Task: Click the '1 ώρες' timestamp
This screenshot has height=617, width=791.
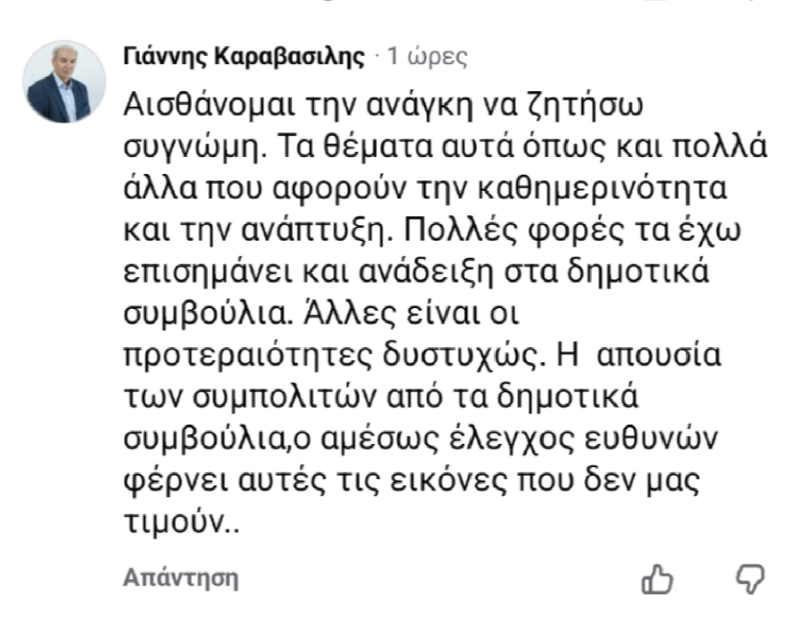Action: coord(427,56)
